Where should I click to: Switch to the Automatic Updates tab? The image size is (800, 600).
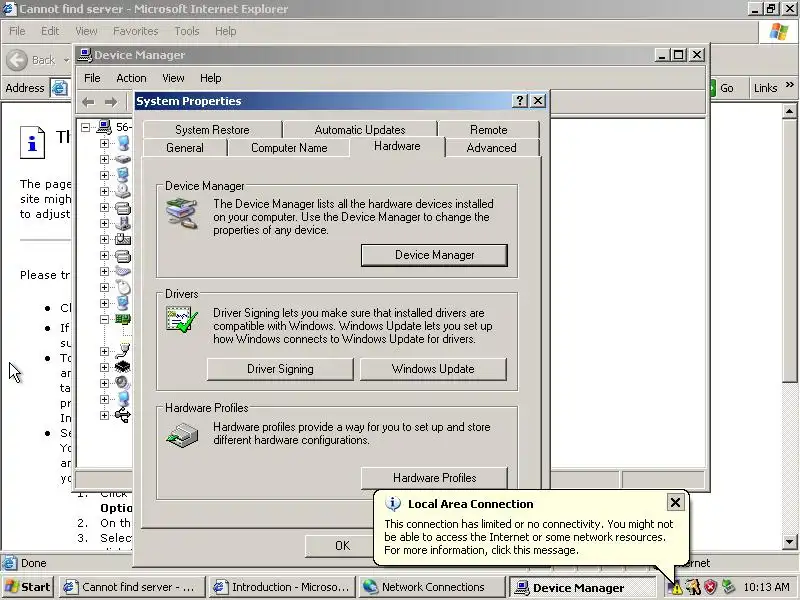tap(360, 130)
